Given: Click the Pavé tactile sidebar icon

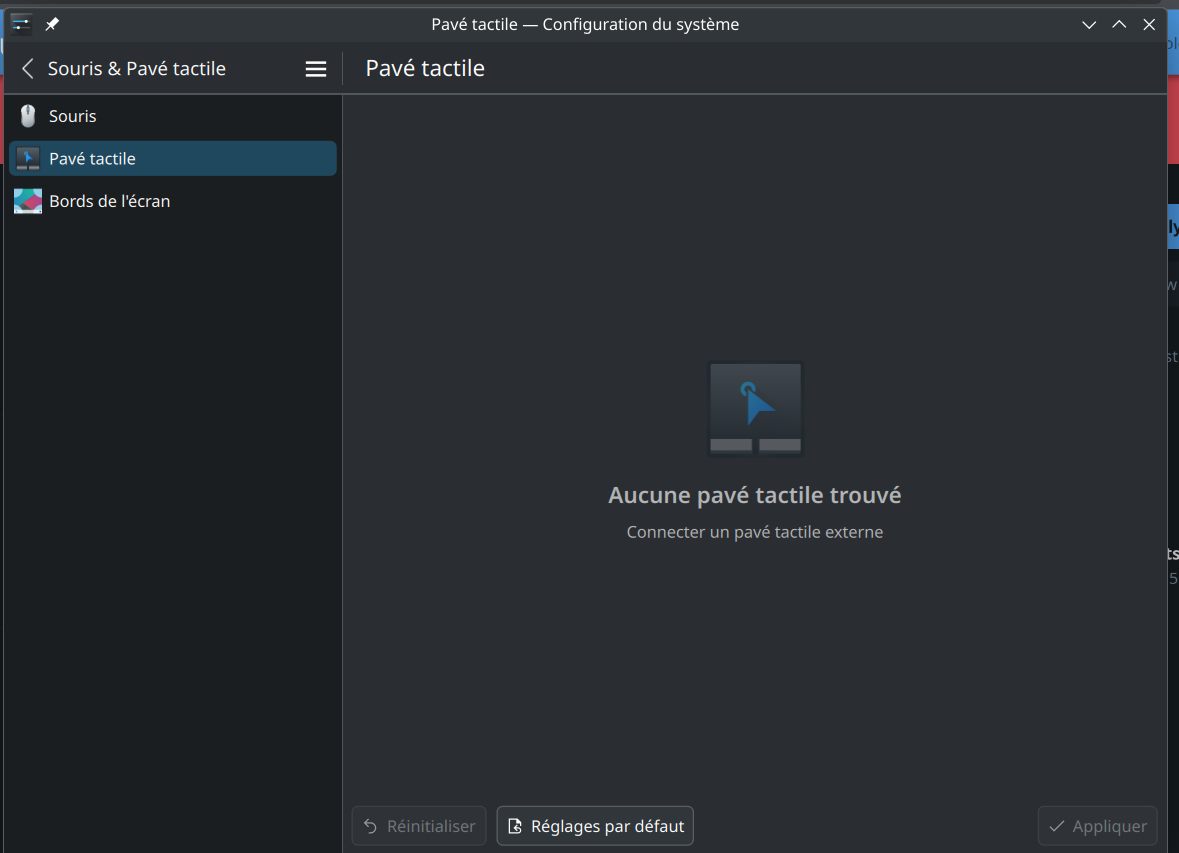Looking at the screenshot, I should click(28, 159).
